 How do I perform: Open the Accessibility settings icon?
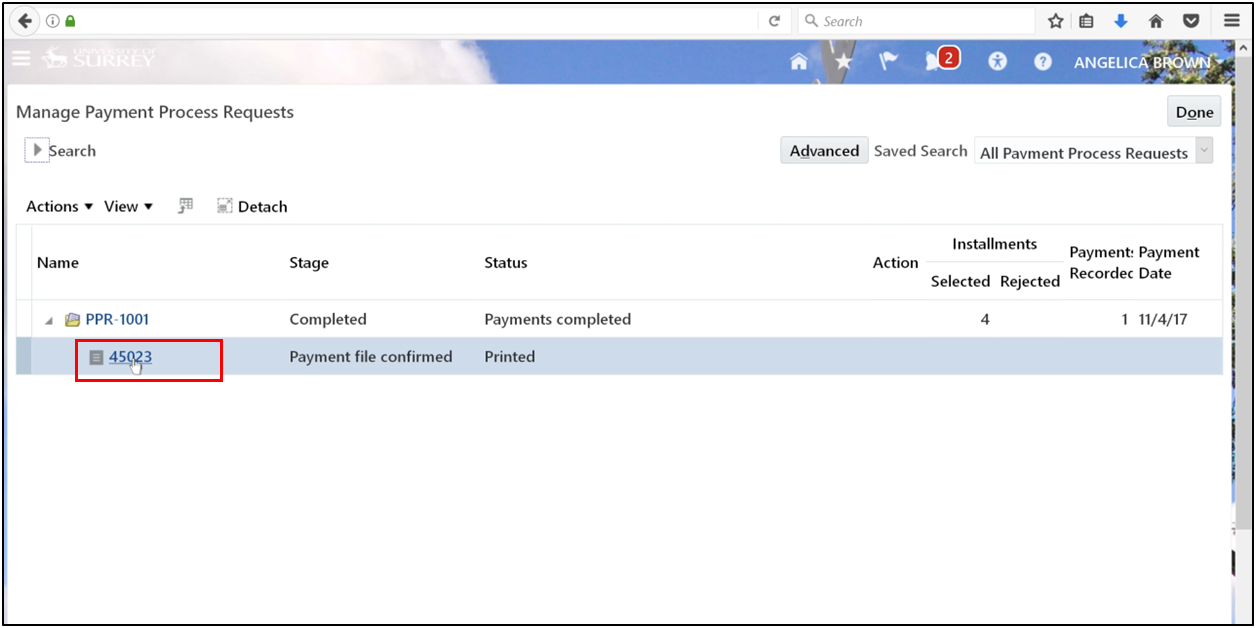point(997,61)
